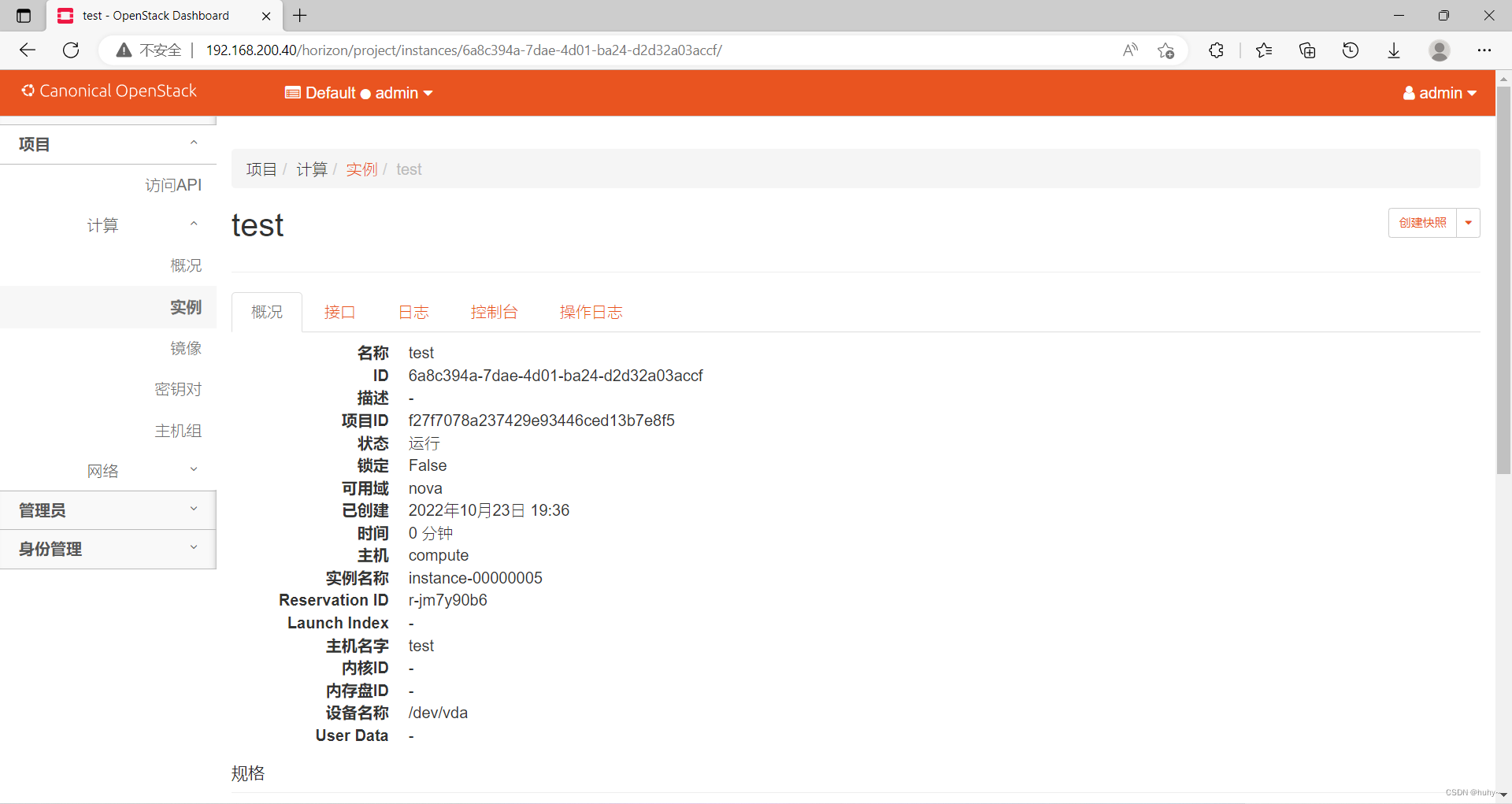Click the availability zone value nova
The image size is (1512, 804).
click(x=425, y=488)
